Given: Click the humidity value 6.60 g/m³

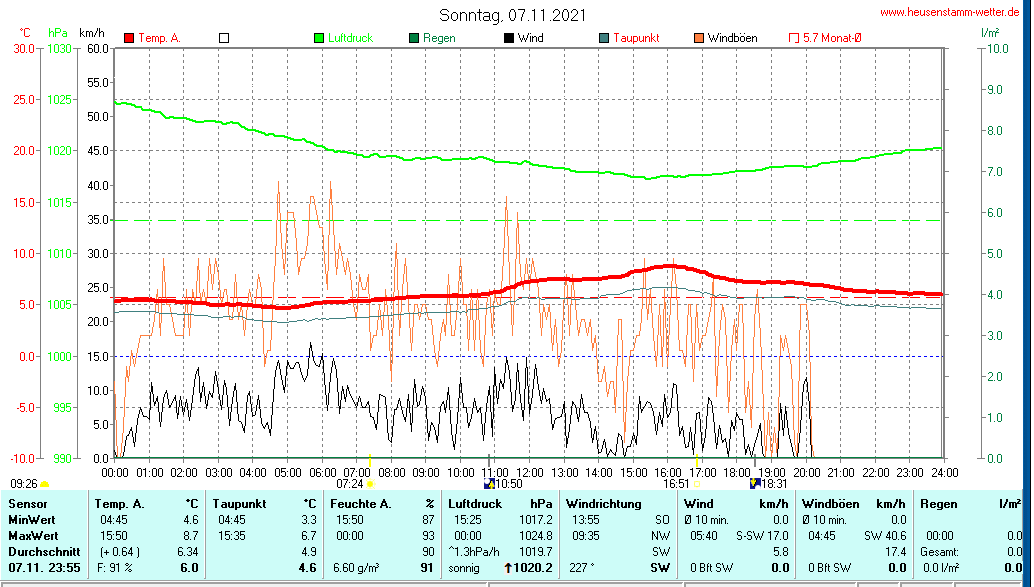Looking at the screenshot, I should (356, 568).
